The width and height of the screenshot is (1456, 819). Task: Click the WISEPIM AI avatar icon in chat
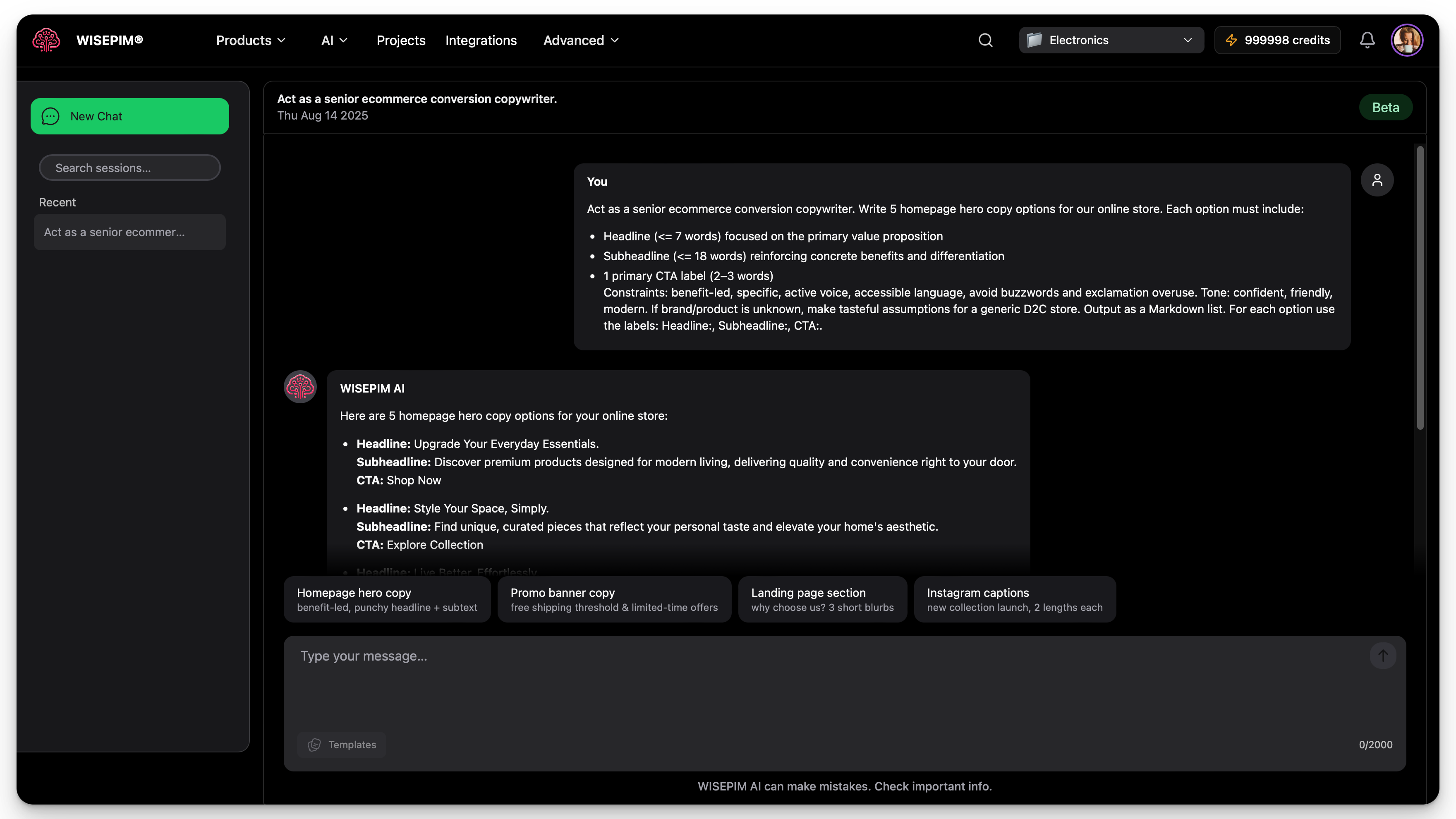click(300, 387)
